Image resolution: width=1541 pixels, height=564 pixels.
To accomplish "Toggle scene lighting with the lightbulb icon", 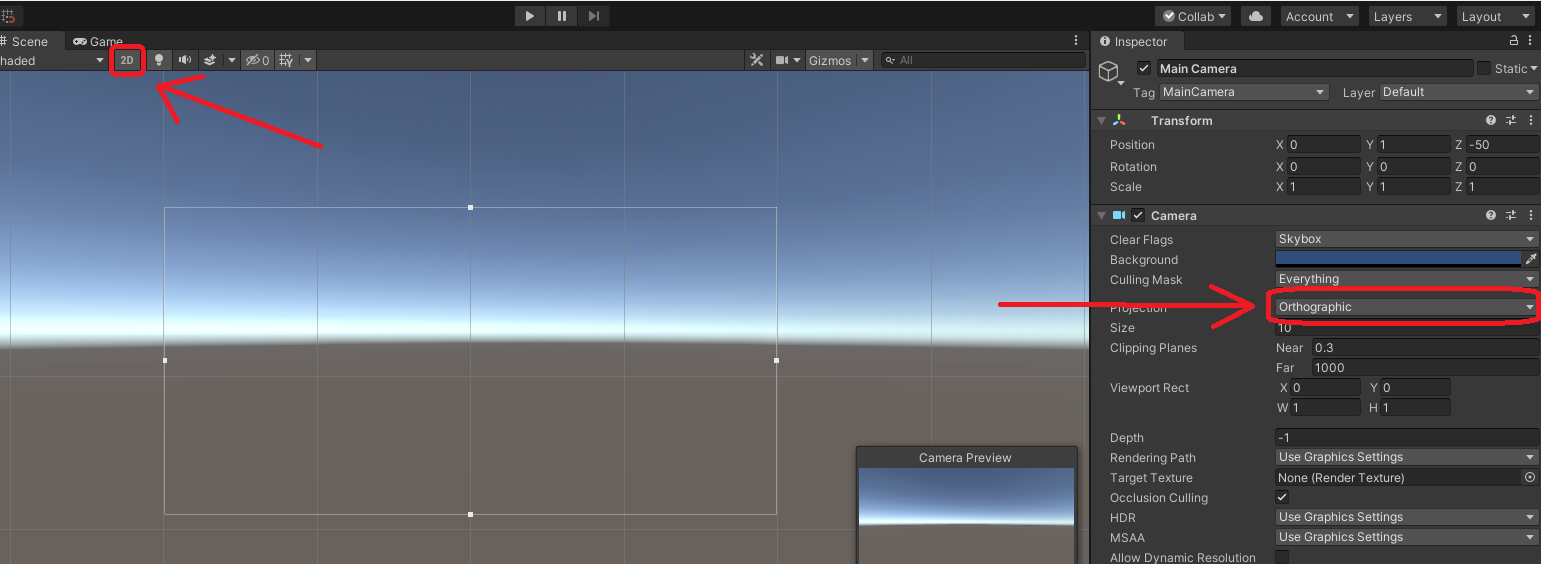I will [x=158, y=60].
